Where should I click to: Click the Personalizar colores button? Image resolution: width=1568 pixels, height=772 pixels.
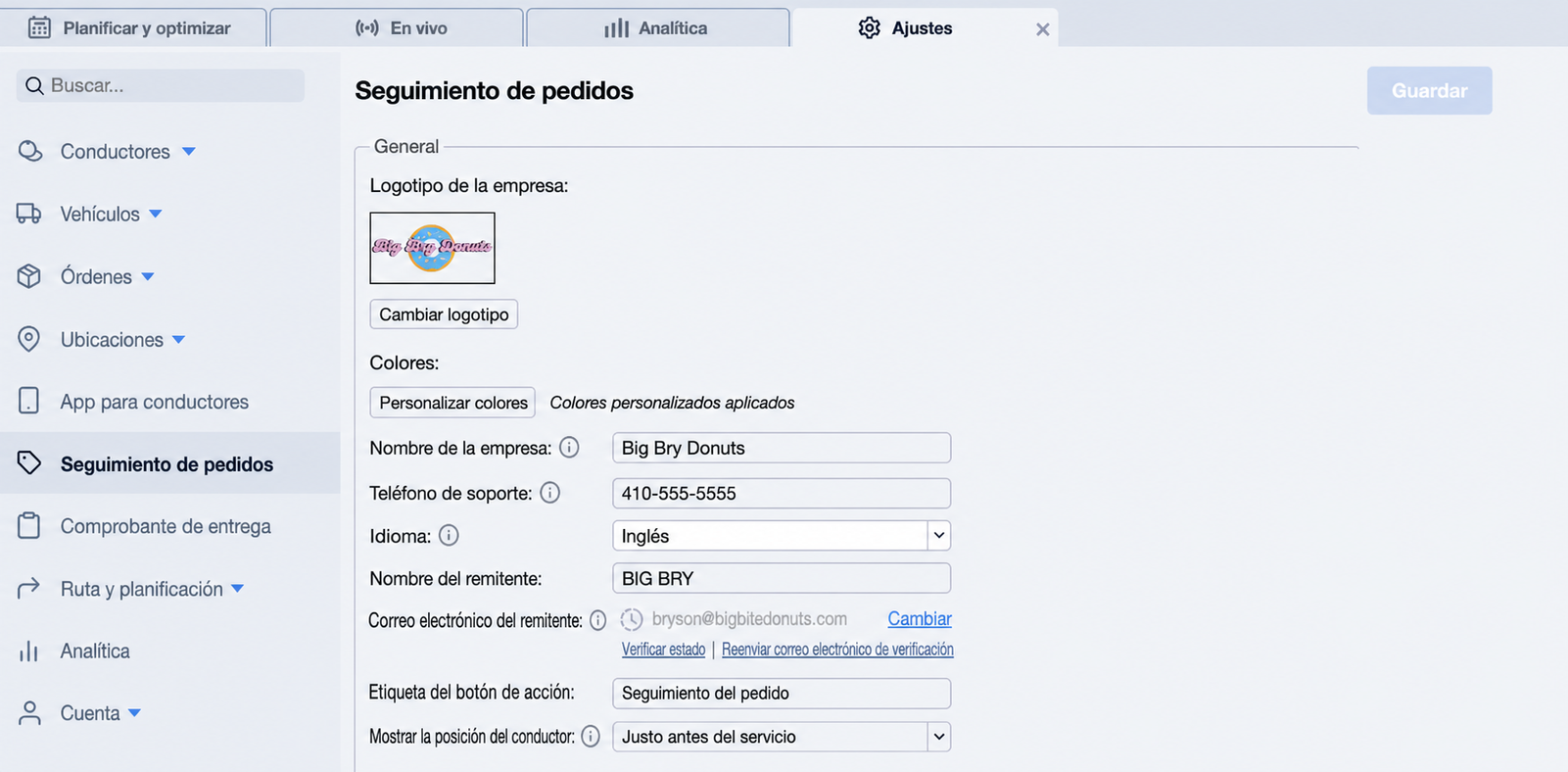pyautogui.click(x=452, y=403)
